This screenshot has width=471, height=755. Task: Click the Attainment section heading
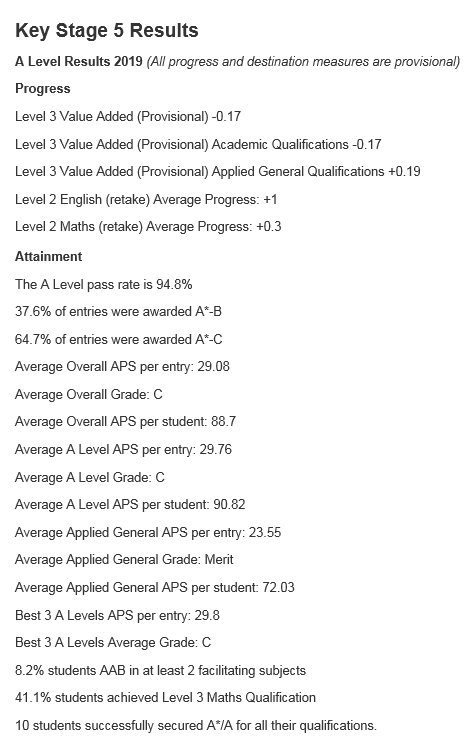point(49,256)
